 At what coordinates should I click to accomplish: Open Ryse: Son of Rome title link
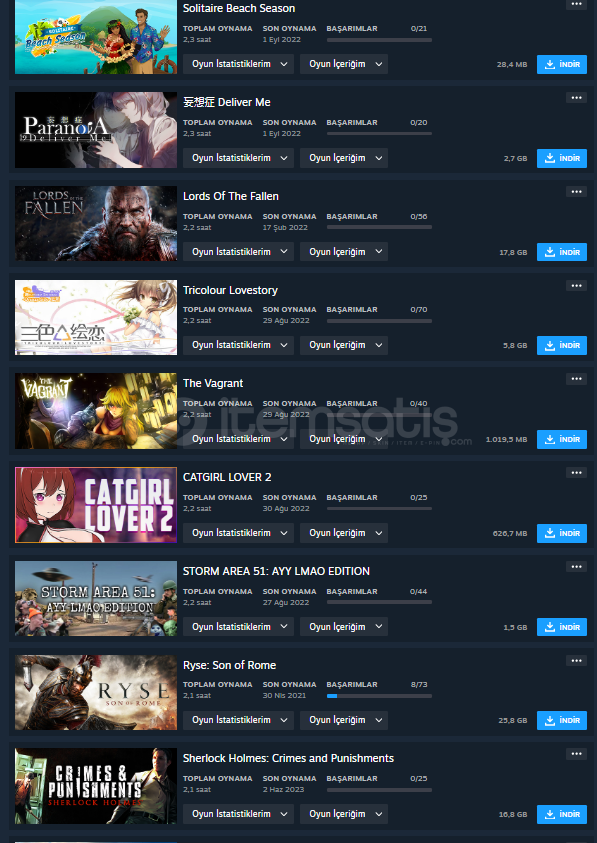click(230, 666)
